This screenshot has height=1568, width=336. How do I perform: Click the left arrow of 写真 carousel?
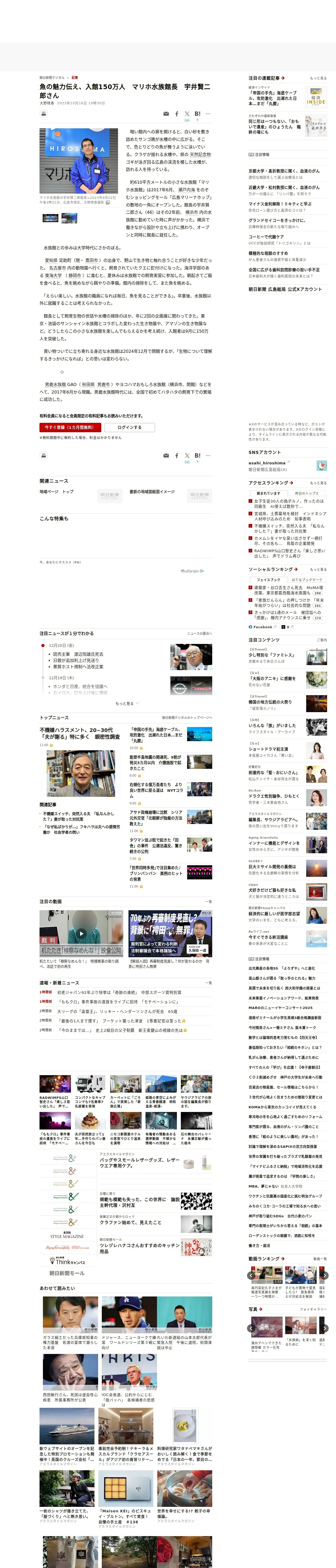tap(252, 1328)
